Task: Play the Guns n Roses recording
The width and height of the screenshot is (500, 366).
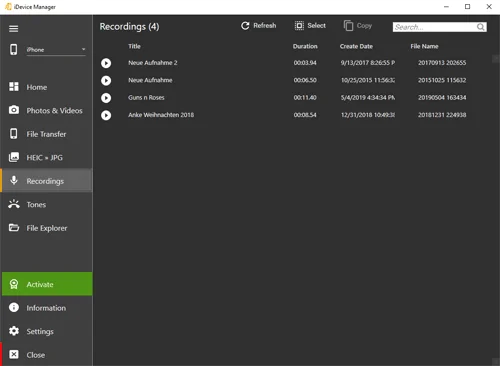Action: point(106,98)
